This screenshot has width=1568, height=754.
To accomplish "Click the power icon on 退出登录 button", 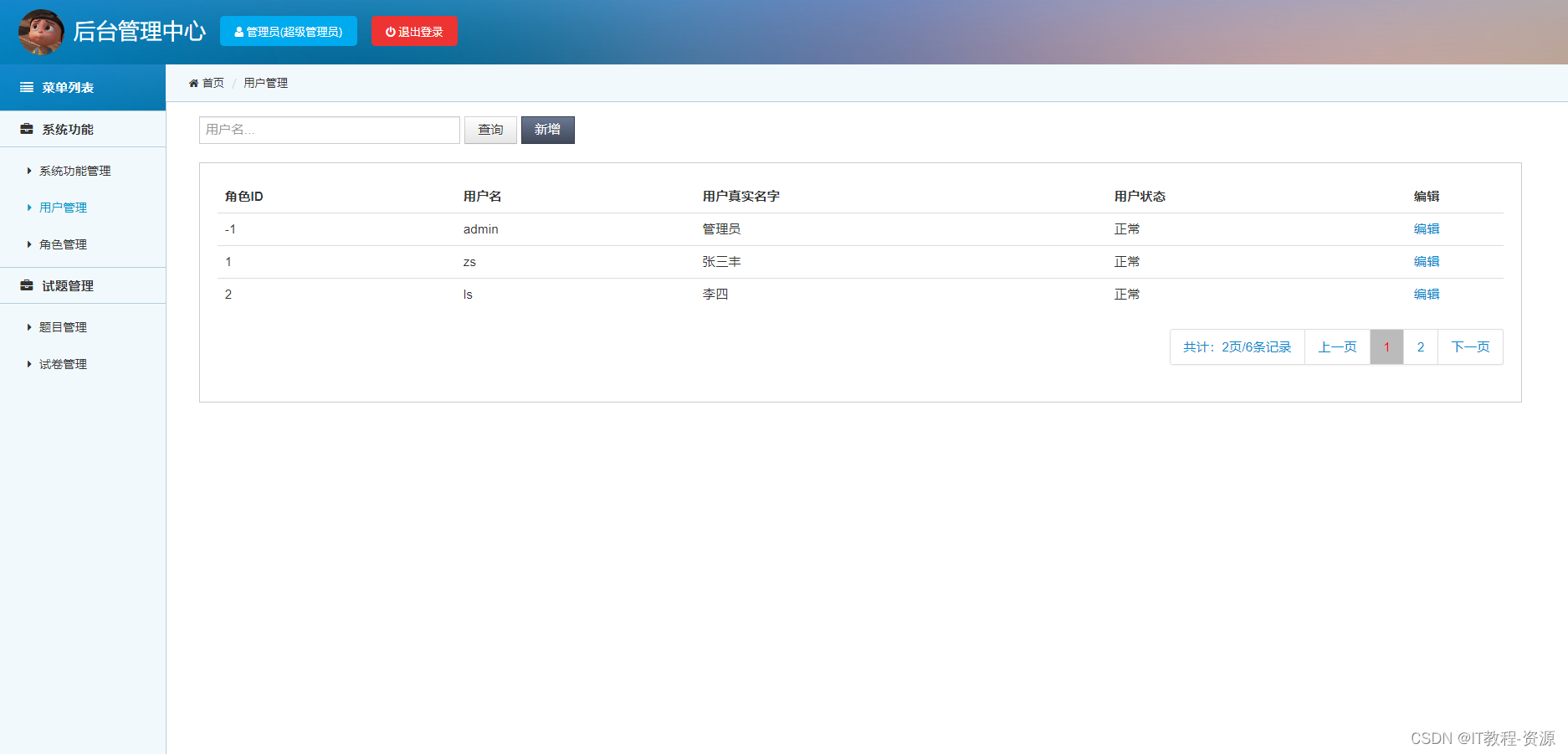I will (389, 31).
